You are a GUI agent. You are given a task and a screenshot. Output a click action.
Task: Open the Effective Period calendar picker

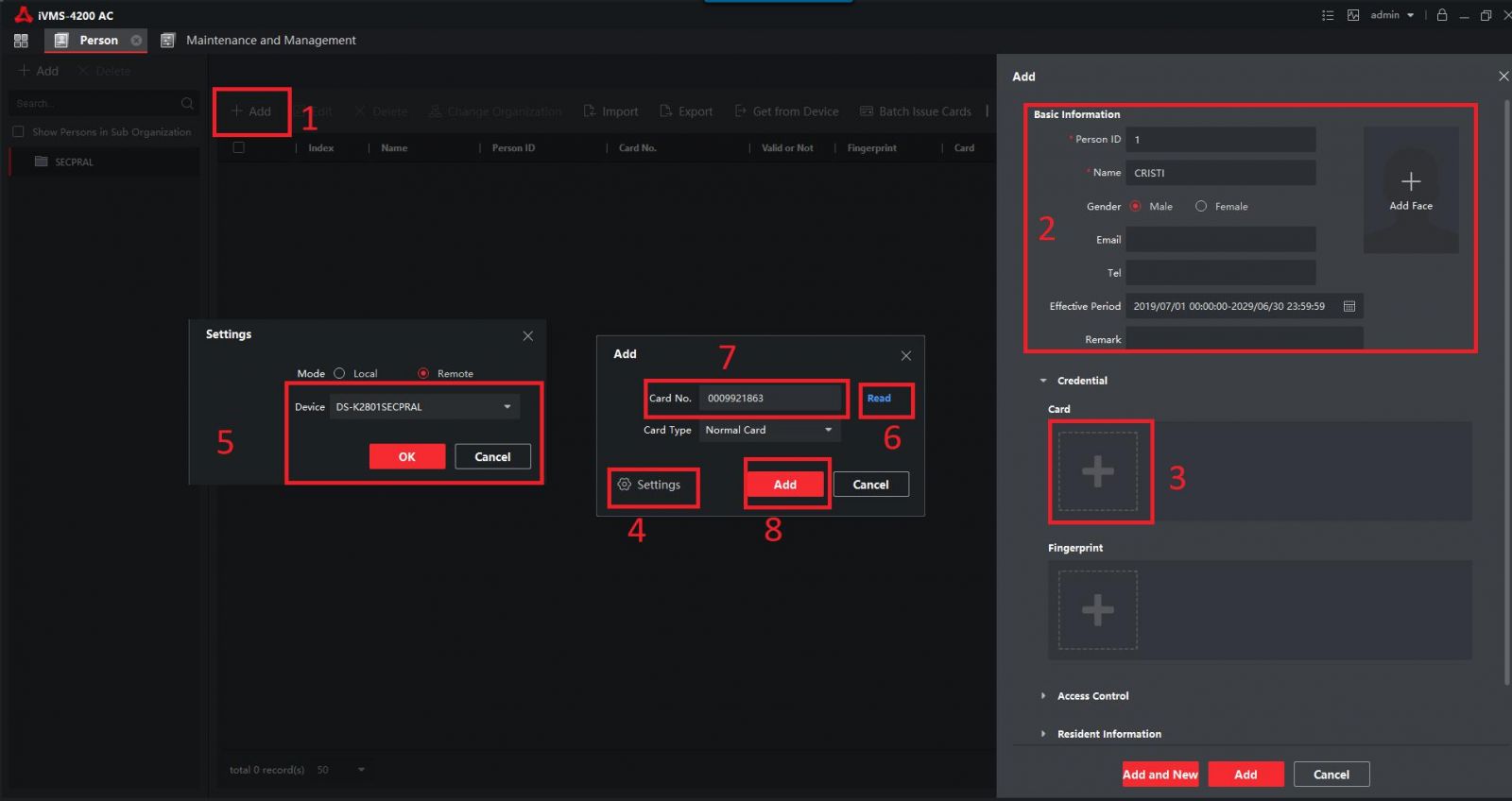pos(1349,306)
